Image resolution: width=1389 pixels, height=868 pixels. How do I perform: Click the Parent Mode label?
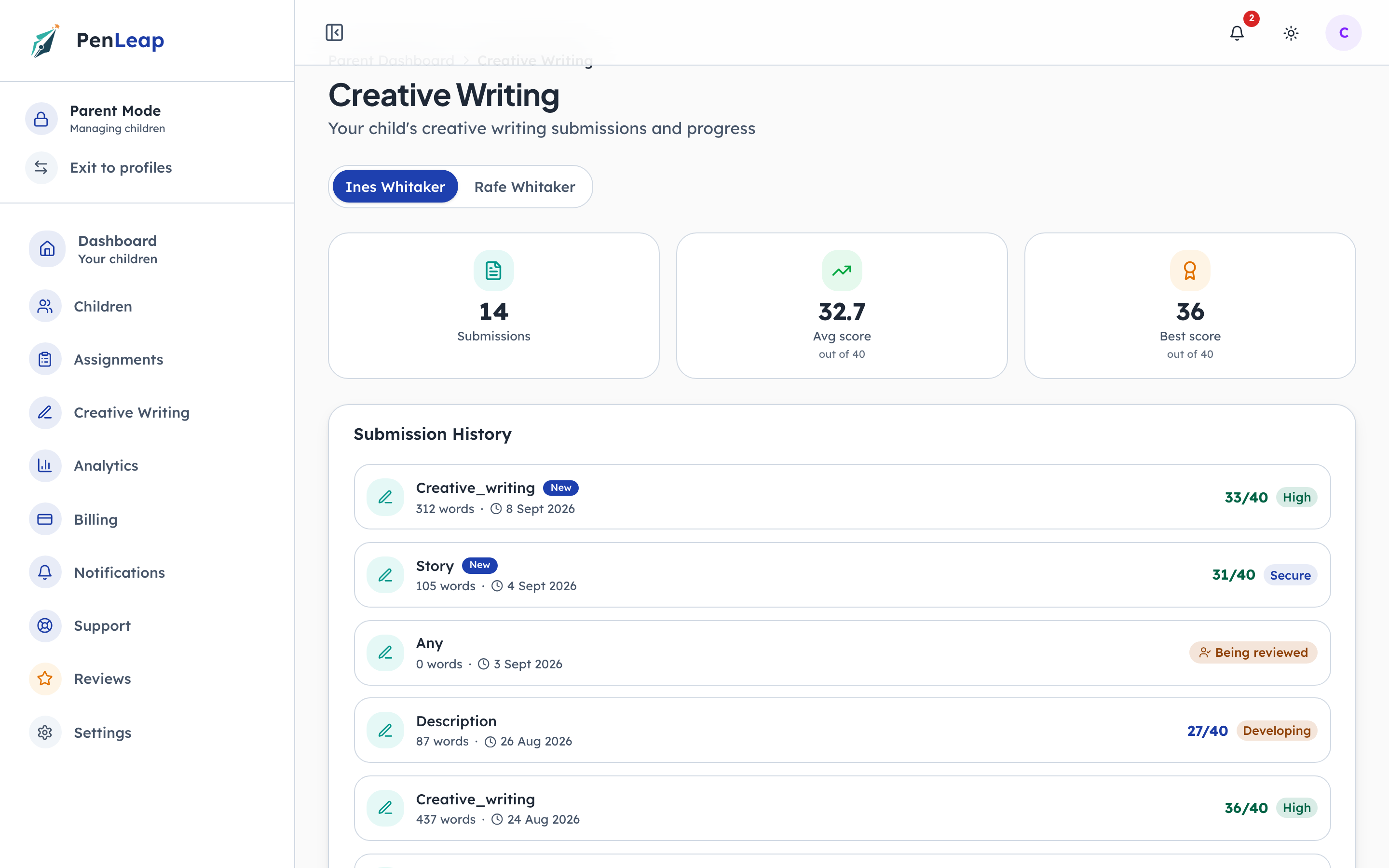(115, 111)
